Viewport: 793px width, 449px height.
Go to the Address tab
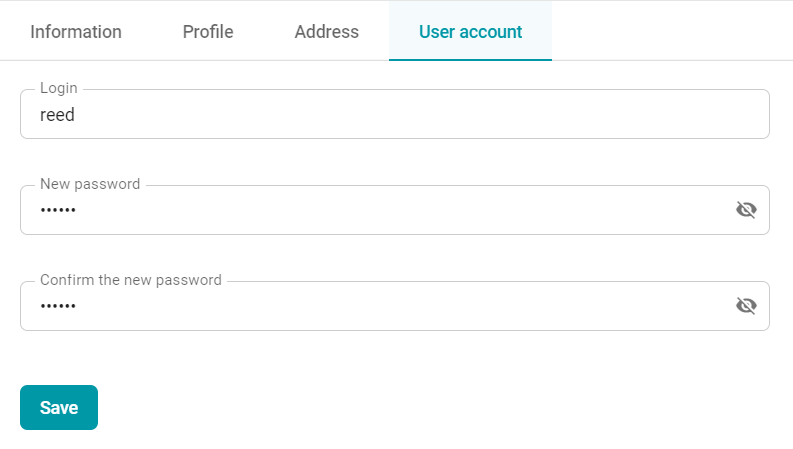coord(327,31)
